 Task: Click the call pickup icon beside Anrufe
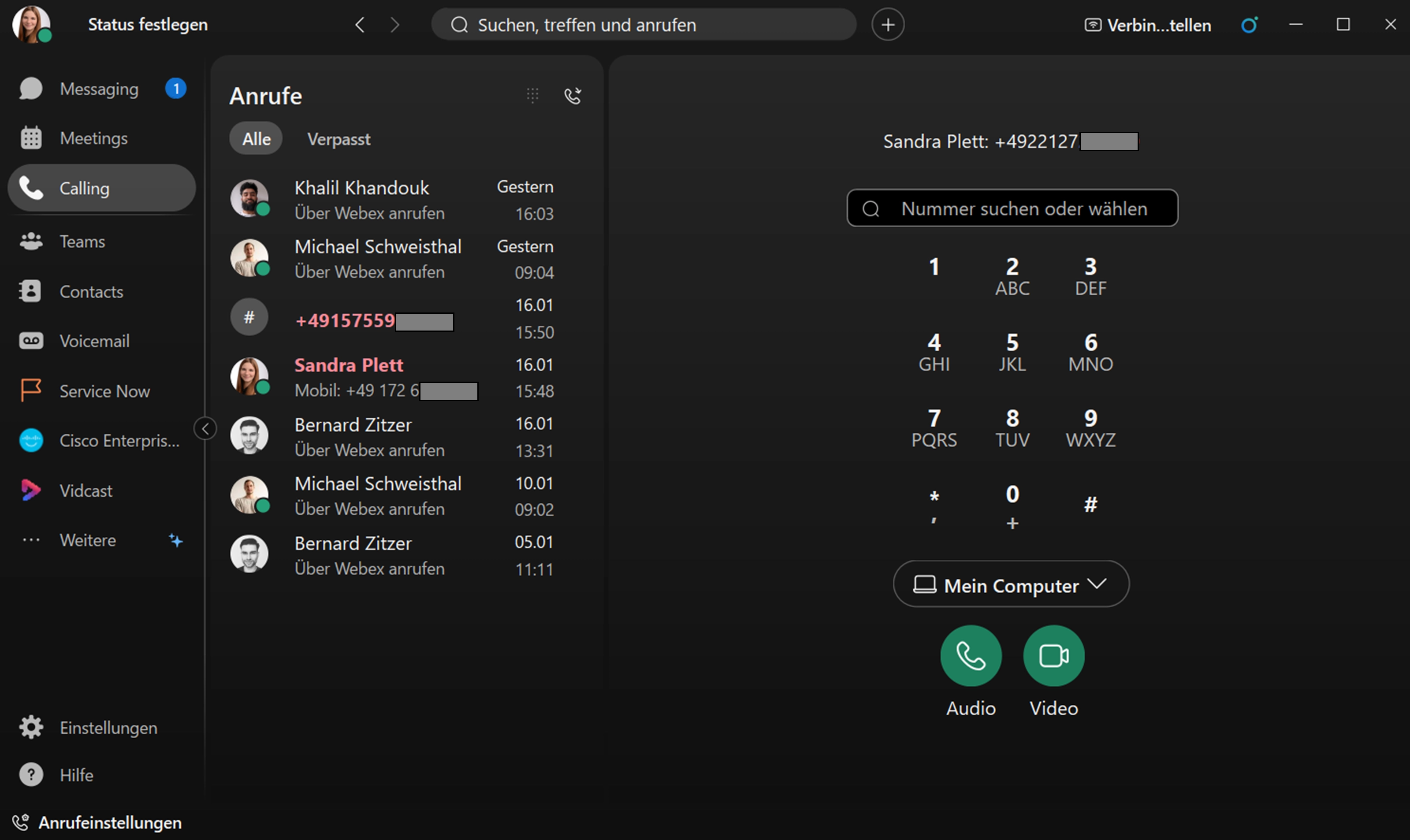[573, 96]
